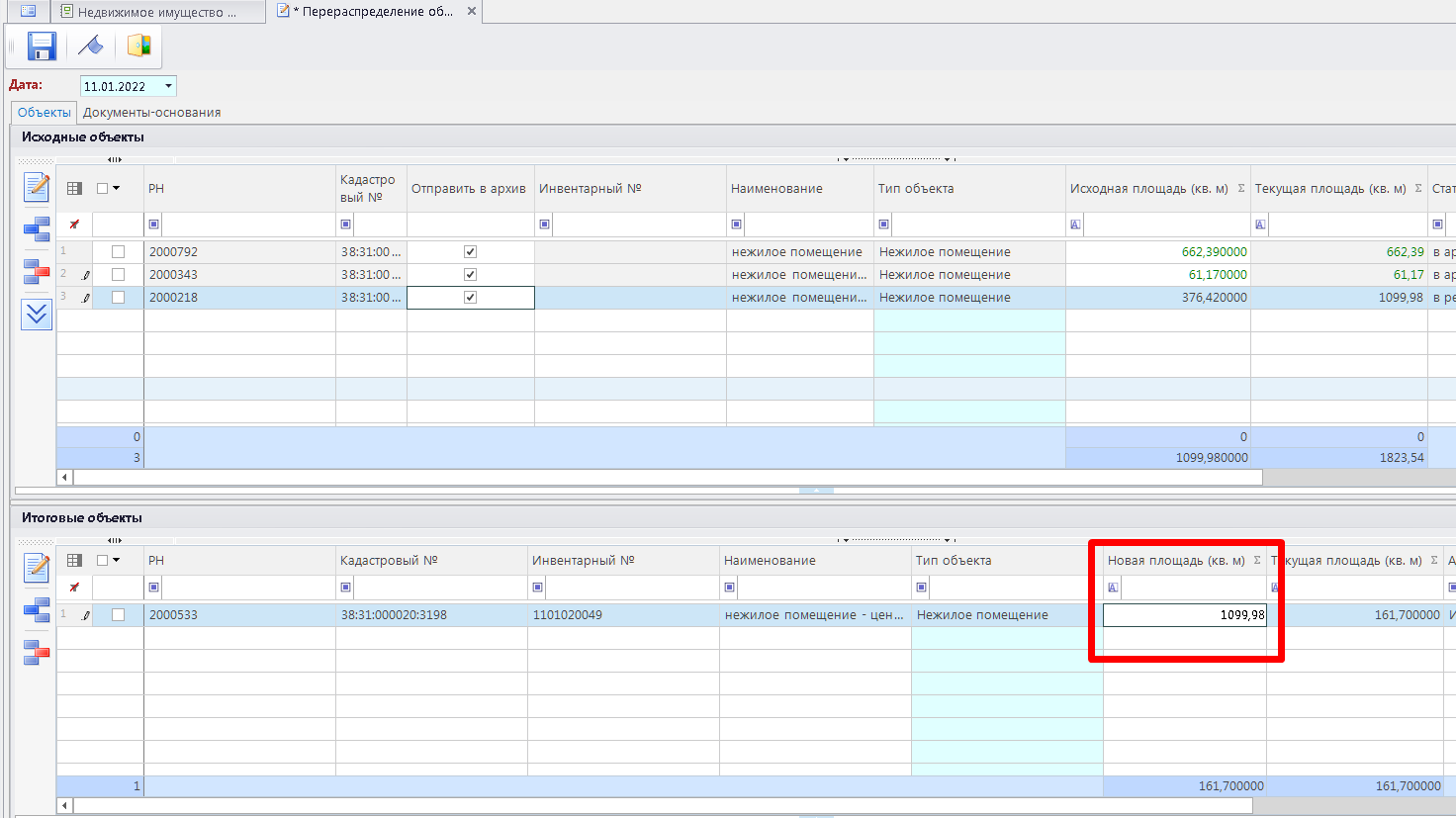The width and height of the screenshot is (1456, 818).
Task: Click filter icon under Наименование lower grid
Action: [729, 588]
